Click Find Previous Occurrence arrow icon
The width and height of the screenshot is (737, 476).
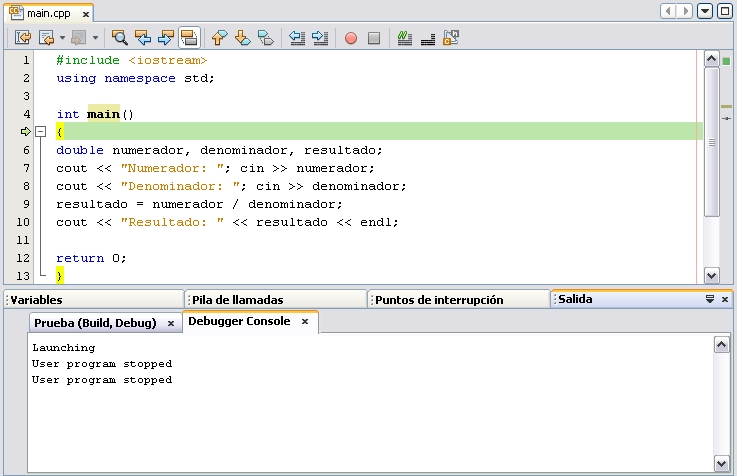[x=143, y=38]
